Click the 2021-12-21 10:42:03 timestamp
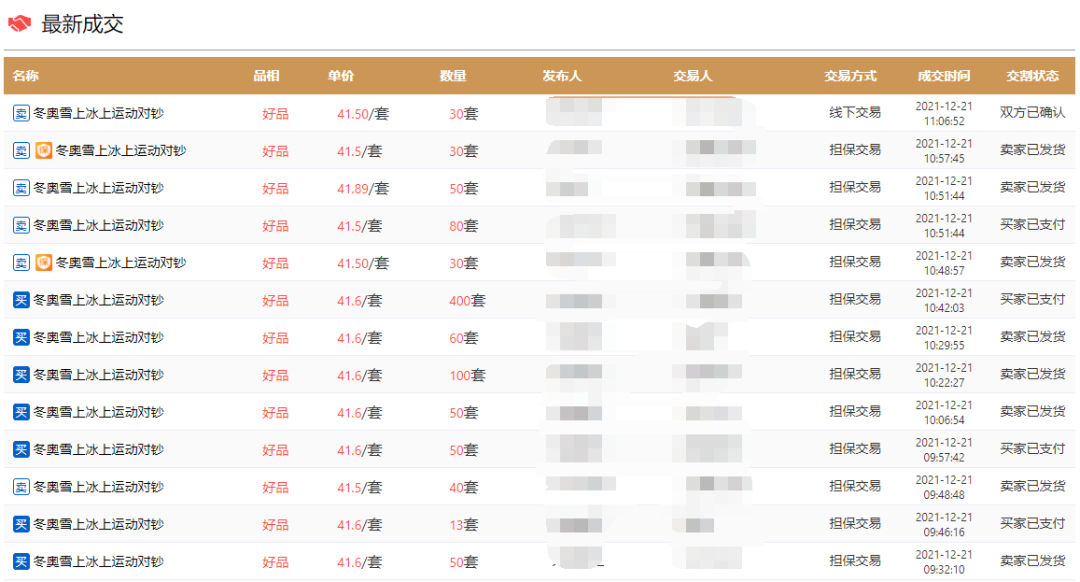The height and width of the screenshot is (582, 1080). [x=944, y=300]
